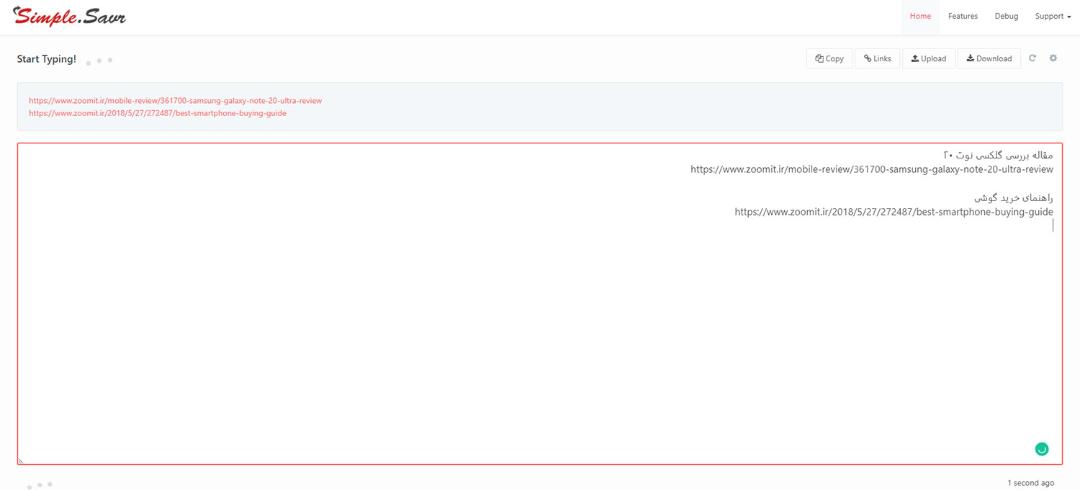Click the 'Start Typing!' heading
The height and width of the screenshot is (490, 1080).
click(47, 59)
